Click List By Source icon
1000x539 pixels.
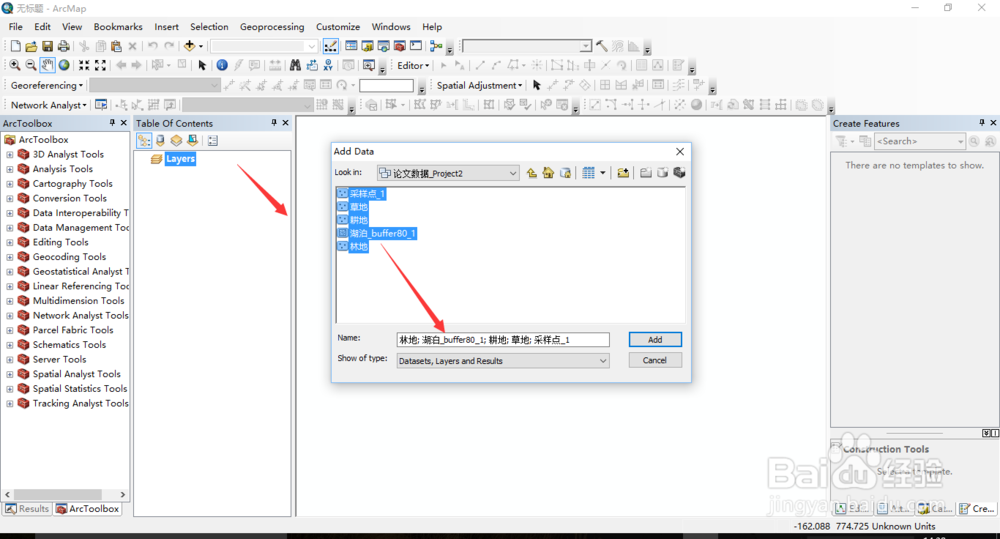160,140
